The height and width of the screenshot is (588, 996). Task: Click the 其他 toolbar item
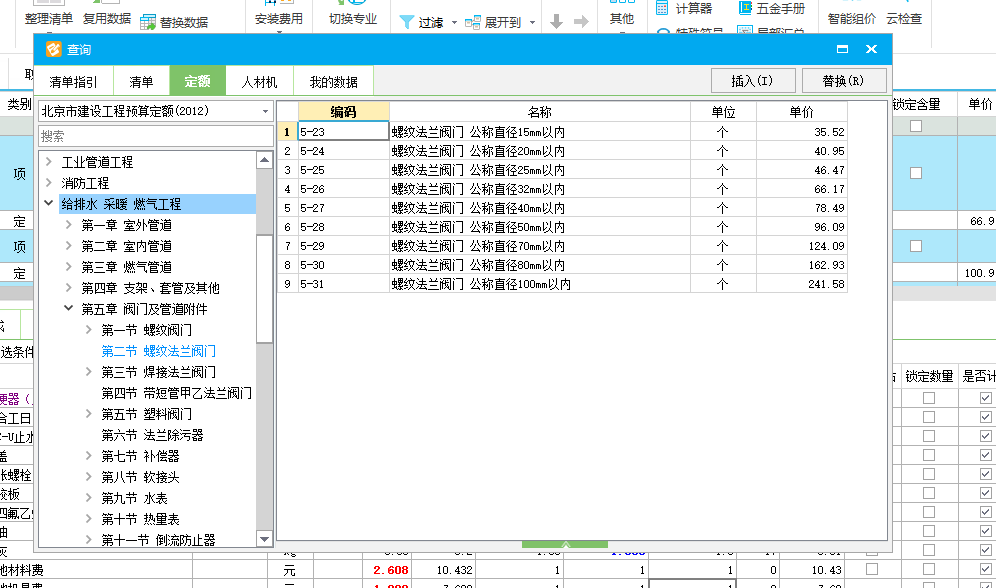[622, 19]
